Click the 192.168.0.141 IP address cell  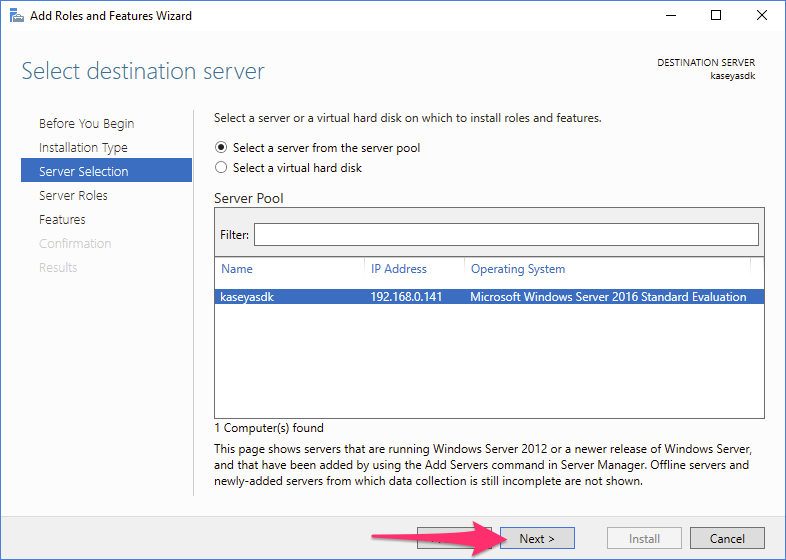(406, 297)
